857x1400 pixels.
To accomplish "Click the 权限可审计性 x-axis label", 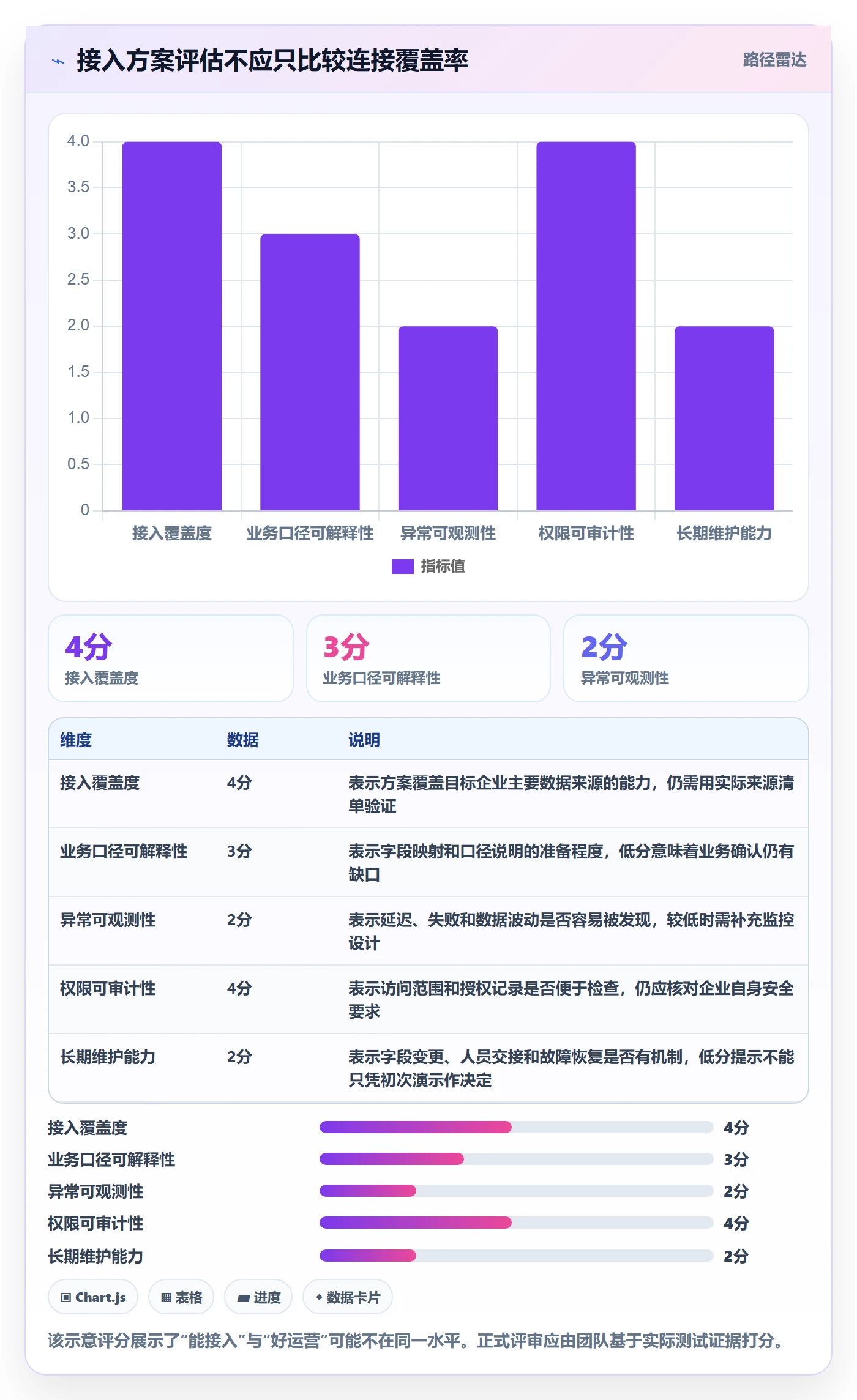I will pos(586,534).
